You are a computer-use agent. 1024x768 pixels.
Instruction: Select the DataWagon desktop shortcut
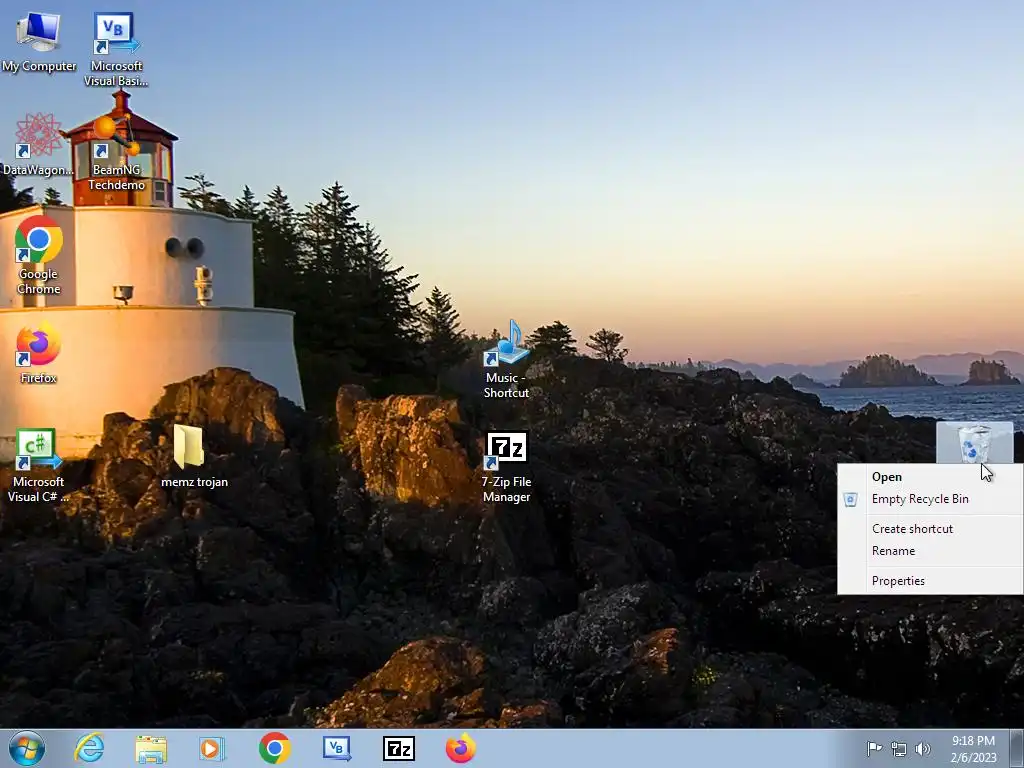pos(38,145)
